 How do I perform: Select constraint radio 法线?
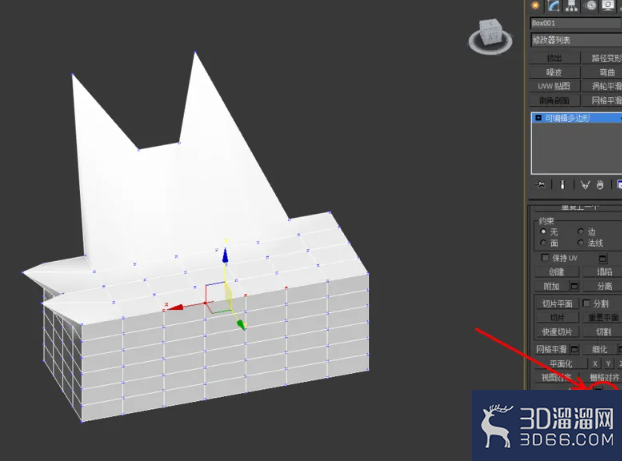click(x=581, y=242)
